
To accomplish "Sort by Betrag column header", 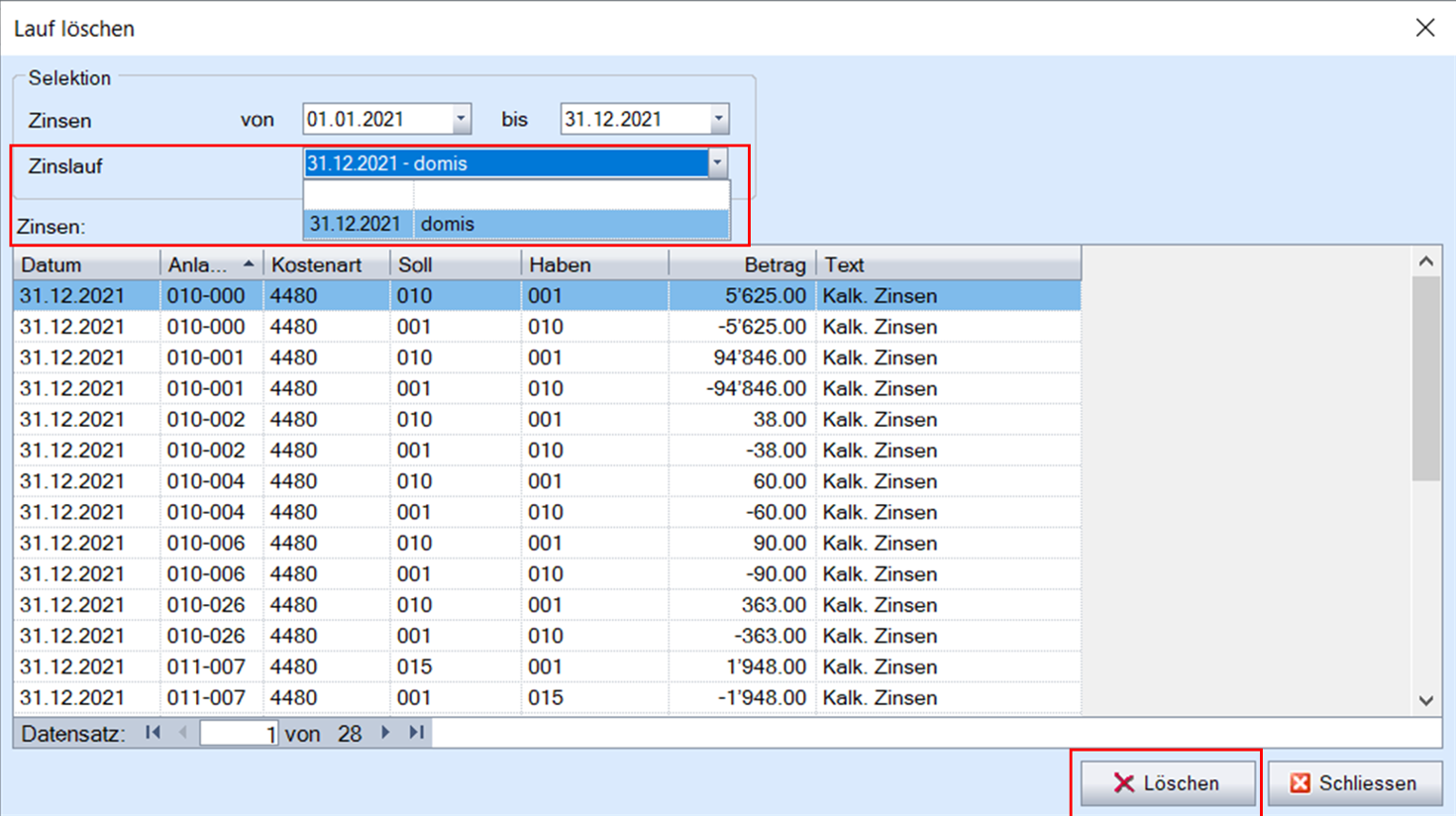I will click(741, 265).
